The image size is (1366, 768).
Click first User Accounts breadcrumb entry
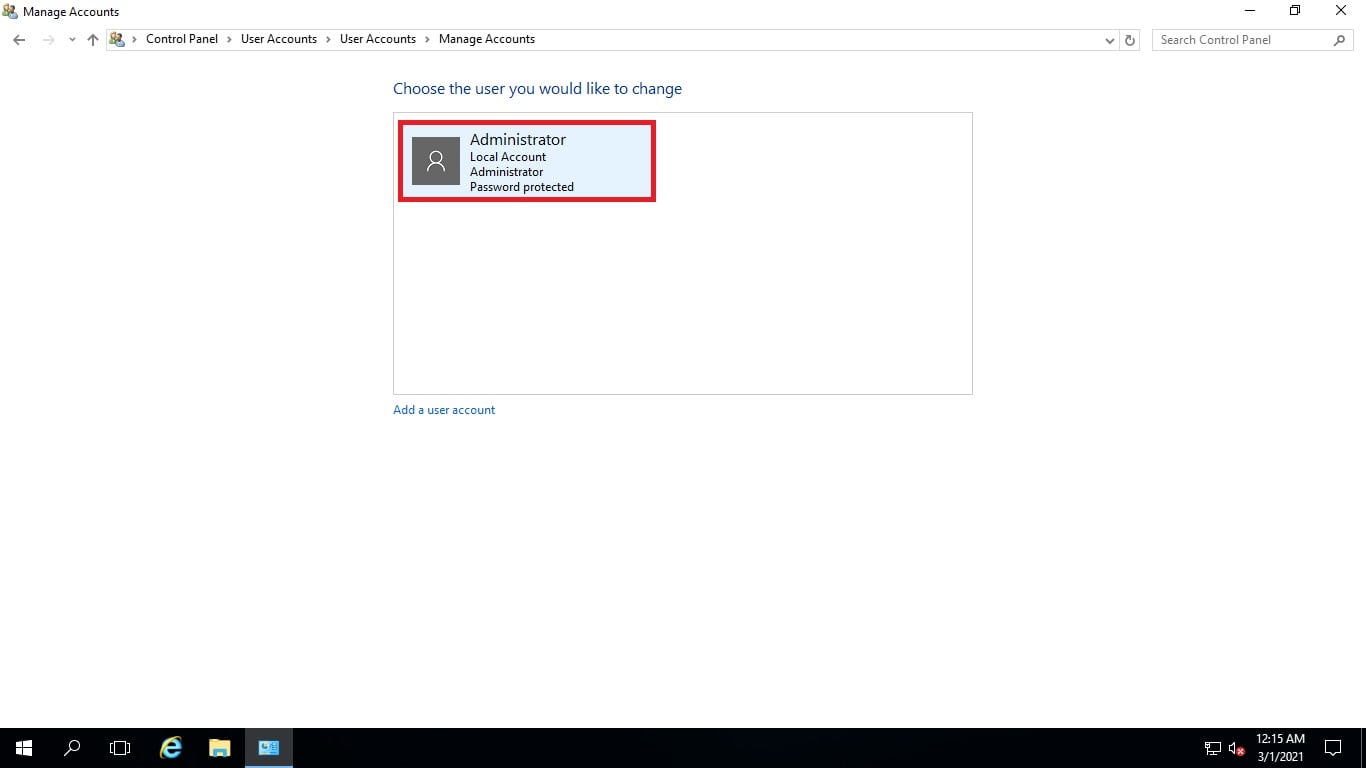click(x=279, y=39)
